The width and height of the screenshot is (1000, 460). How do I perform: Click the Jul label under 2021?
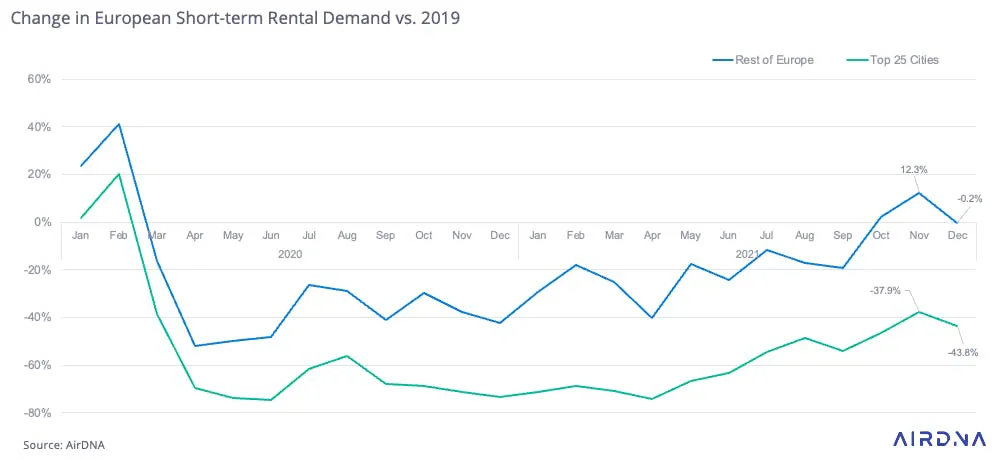point(767,235)
